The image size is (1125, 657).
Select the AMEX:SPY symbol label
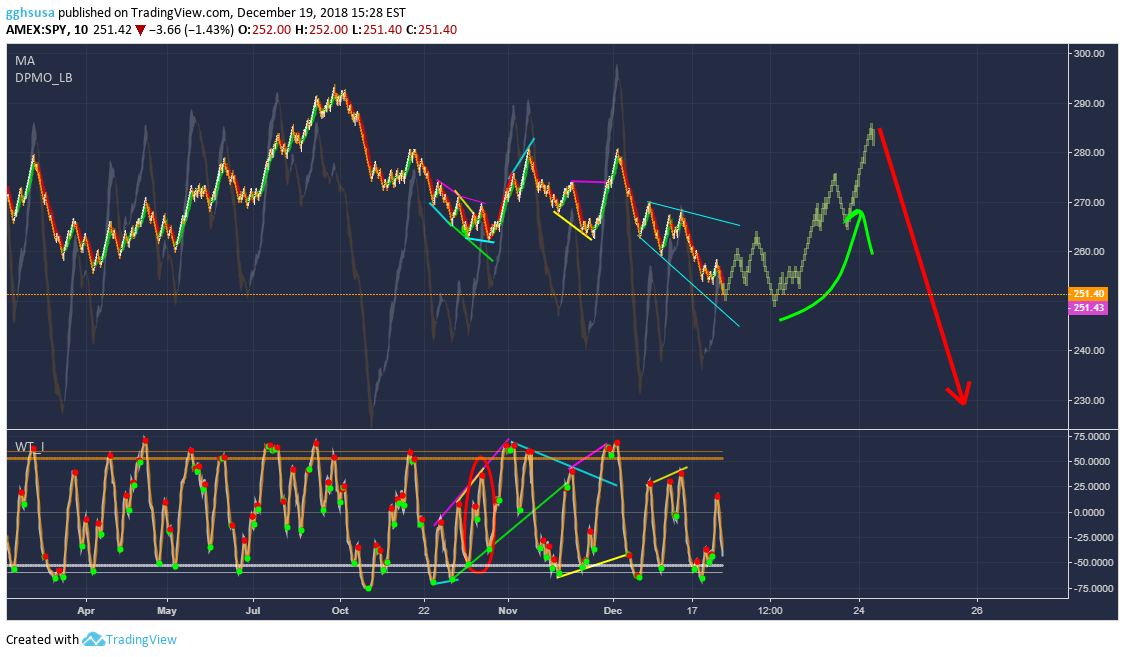pyautogui.click(x=37, y=30)
